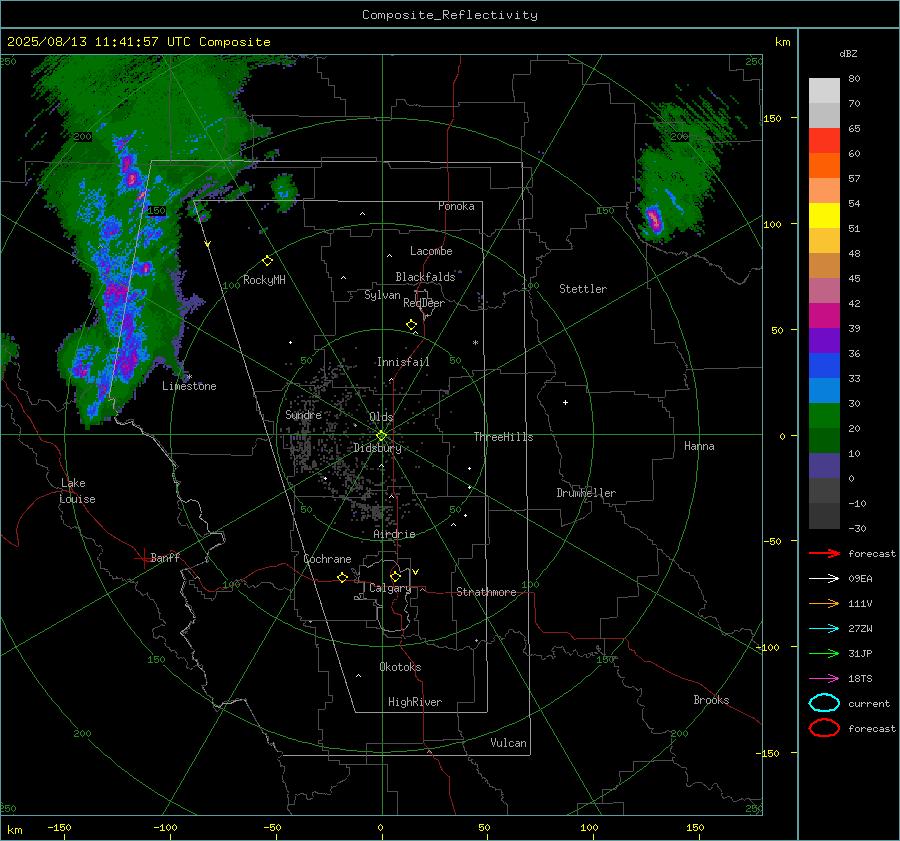900x841 pixels.
Task: Click the dBZ legend header
Action: (x=848, y=53)
